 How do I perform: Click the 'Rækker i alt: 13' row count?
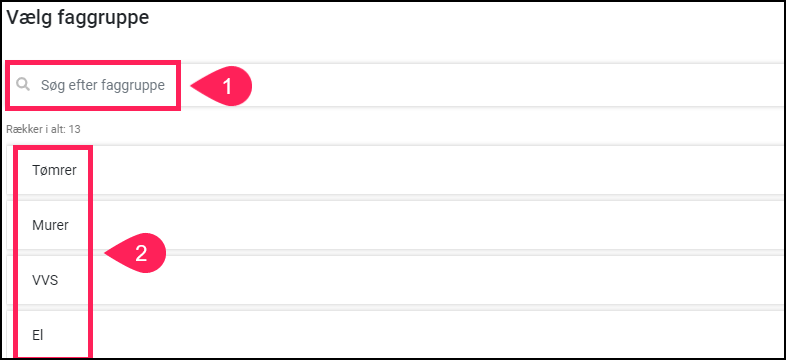pos(43,129)
